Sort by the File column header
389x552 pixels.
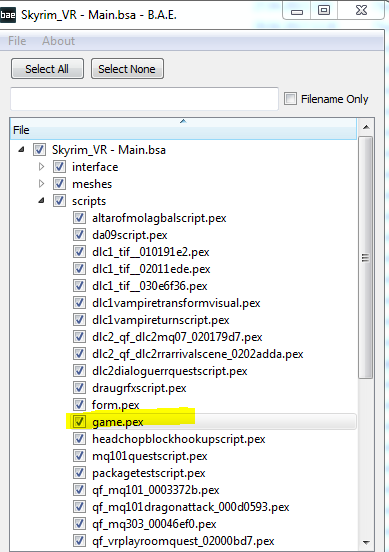pos(183,130)
